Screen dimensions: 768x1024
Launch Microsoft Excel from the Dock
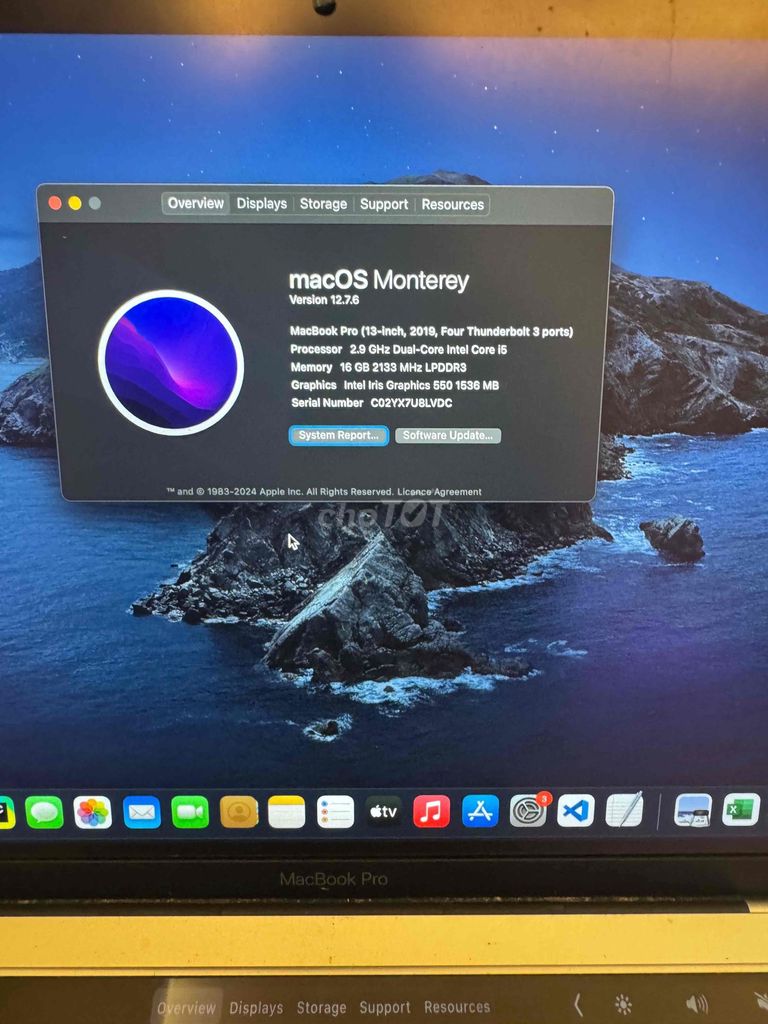(741, 810)
